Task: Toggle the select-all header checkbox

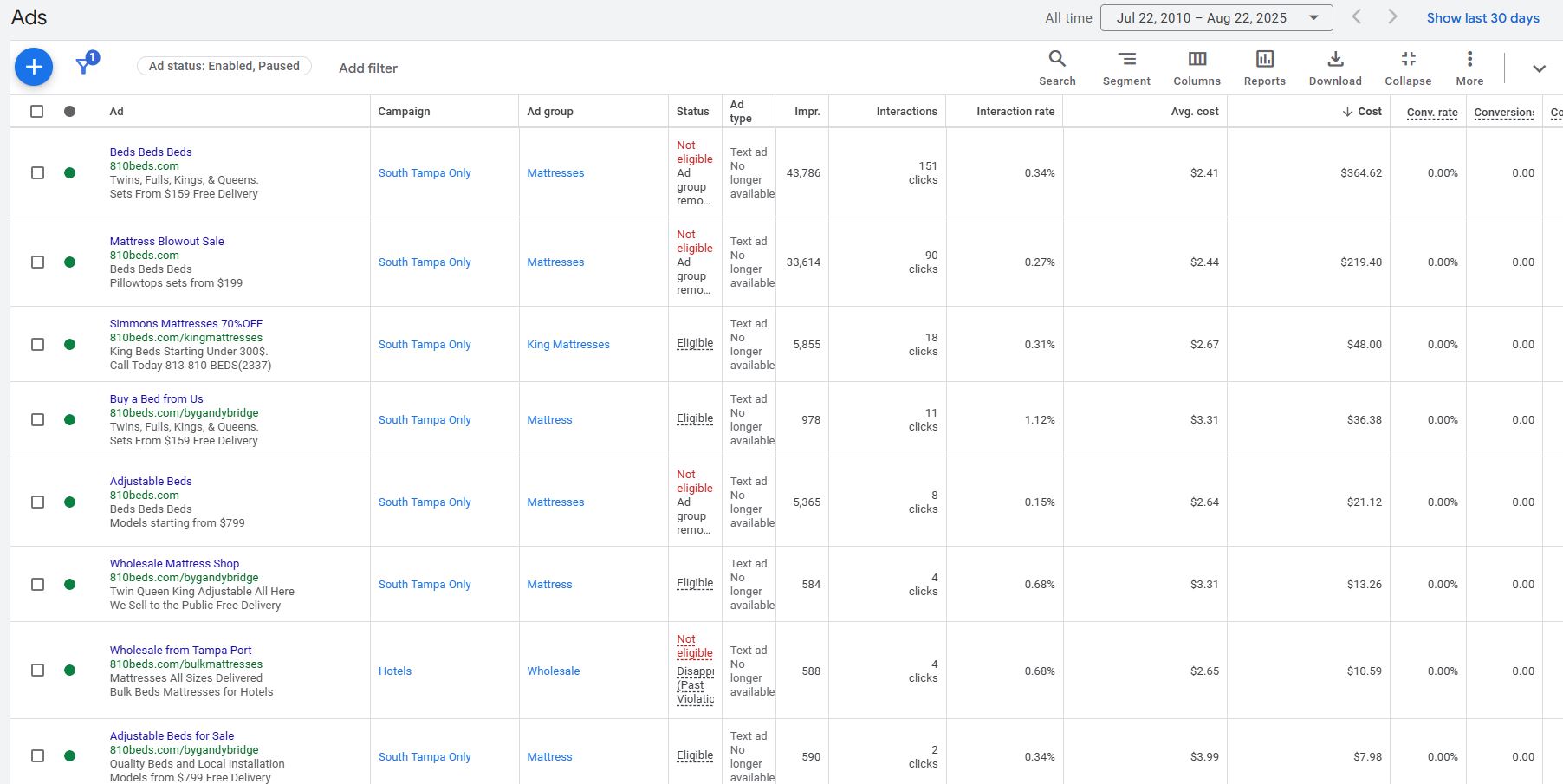Action: pos(36,111)
